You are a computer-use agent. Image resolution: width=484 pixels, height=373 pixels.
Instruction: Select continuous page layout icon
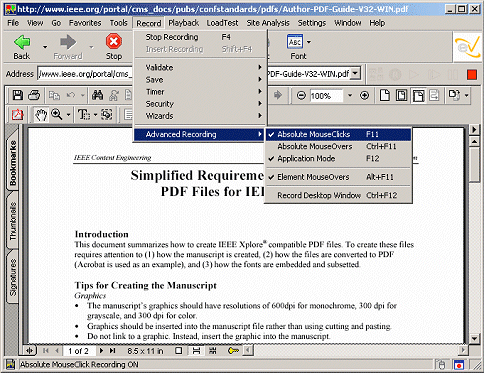coord(196,351)
